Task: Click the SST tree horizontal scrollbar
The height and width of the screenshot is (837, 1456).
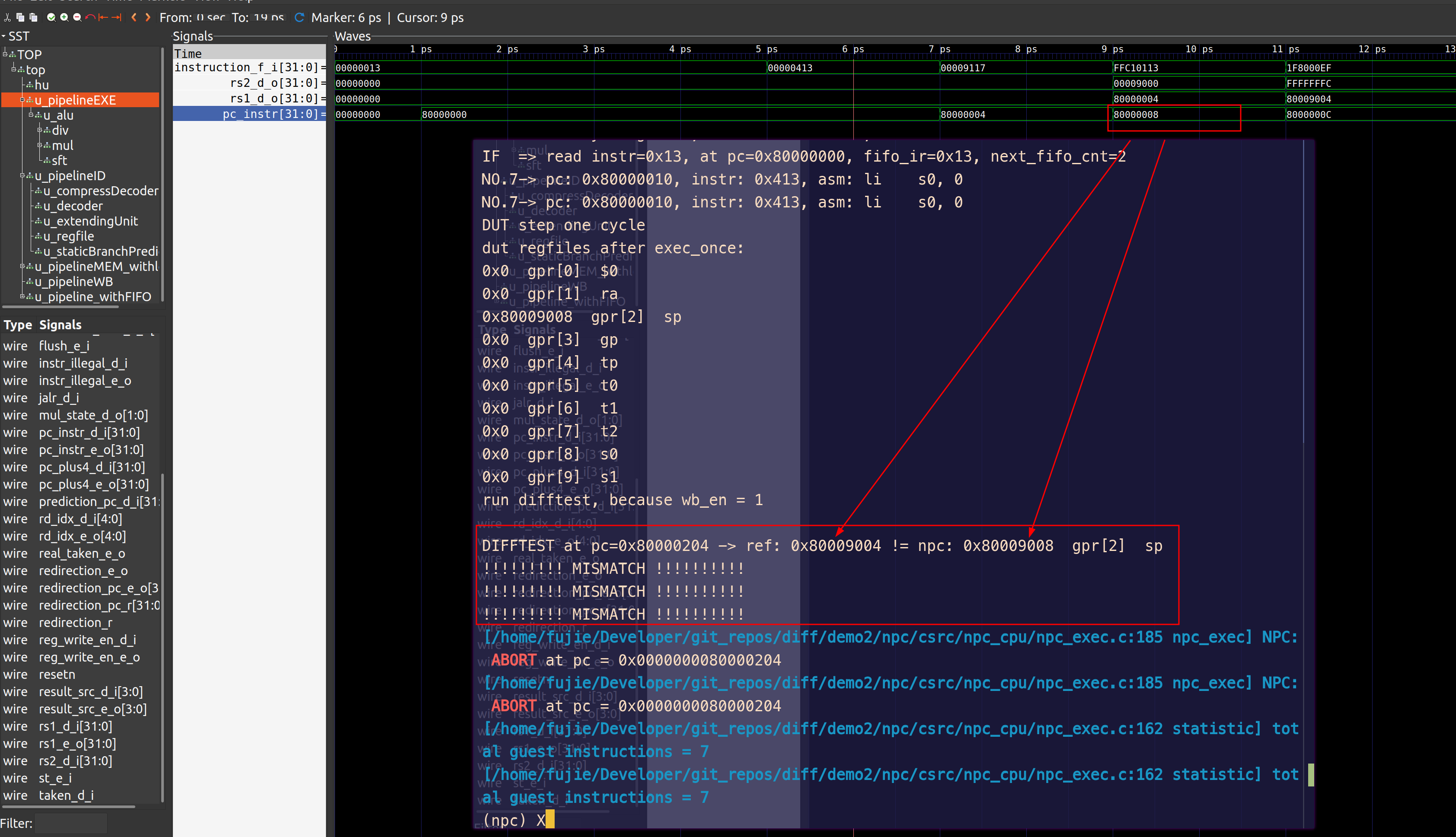Action: click(61, 307)
